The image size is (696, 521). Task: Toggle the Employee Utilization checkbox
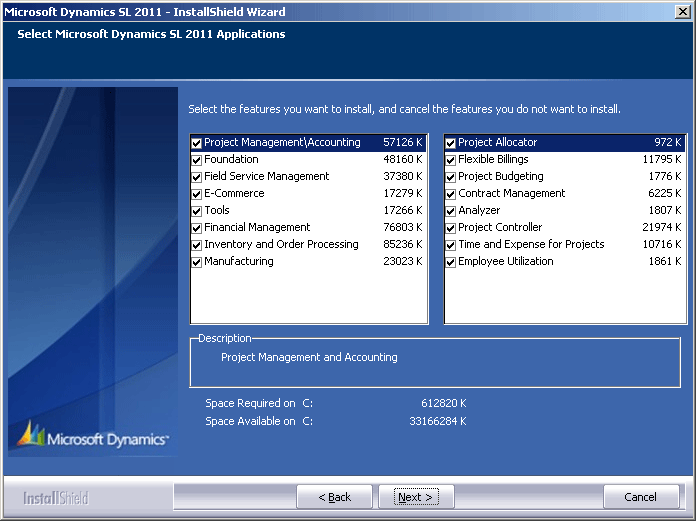pos(451,262)
